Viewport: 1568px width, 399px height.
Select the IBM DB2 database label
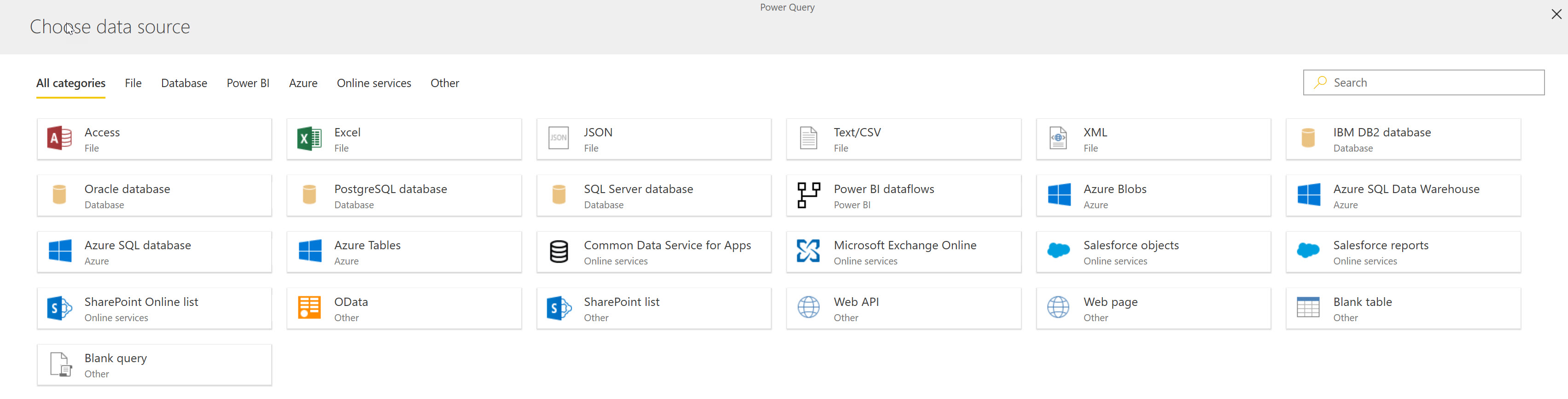tap(1382, 132)
